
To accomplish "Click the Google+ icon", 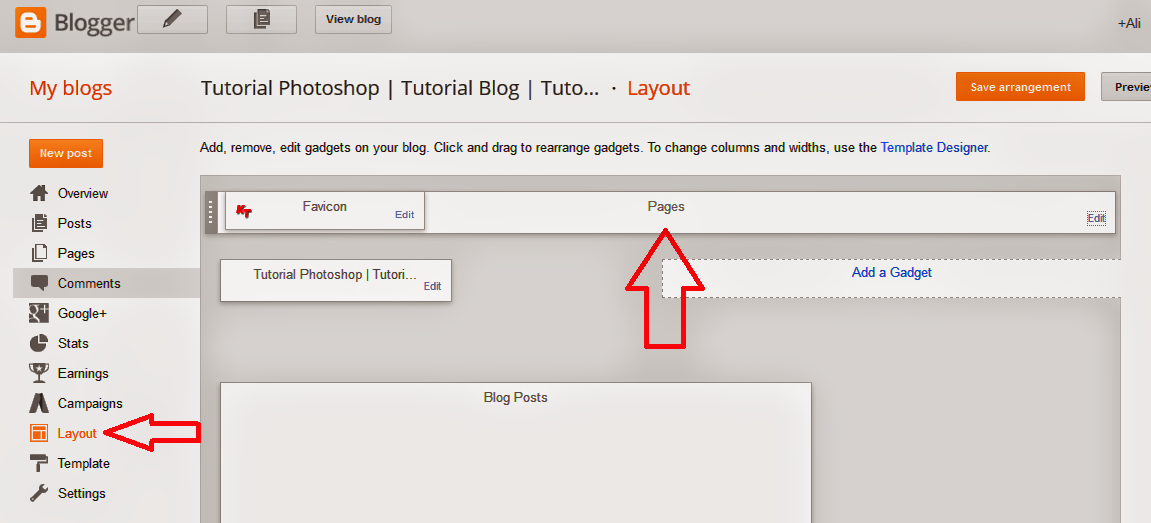I will coord(39,313).
